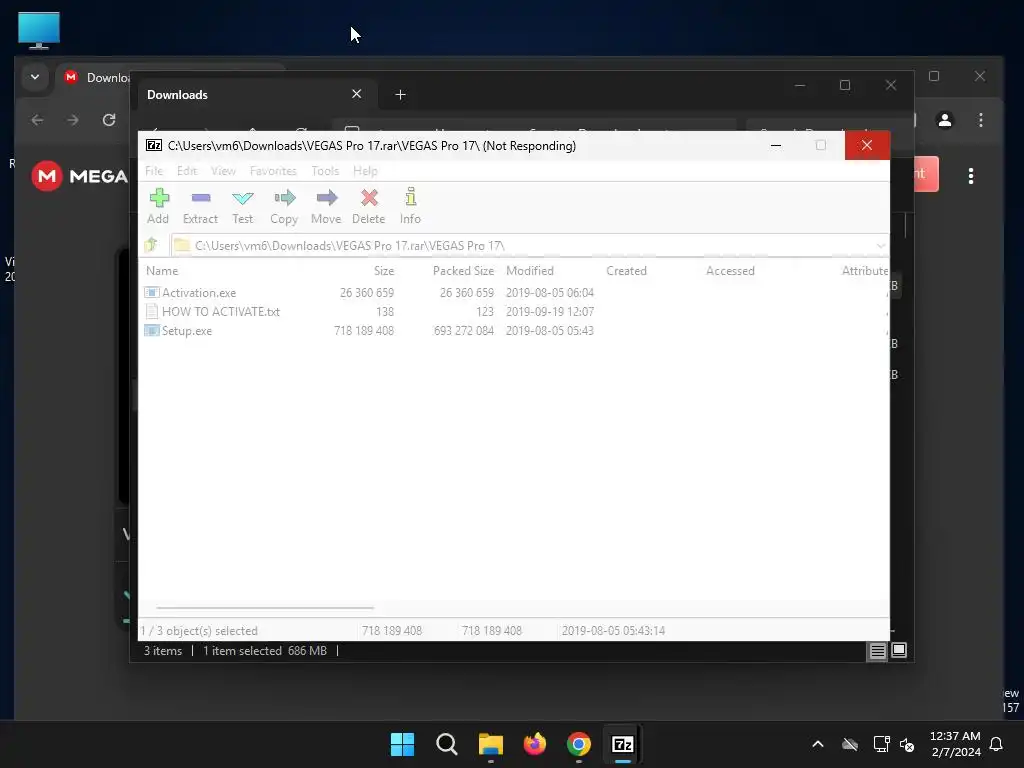Viewport: 1024px width, 768px height.
Task: Sort by the Packed Size column header
Action: pos(463,270)
